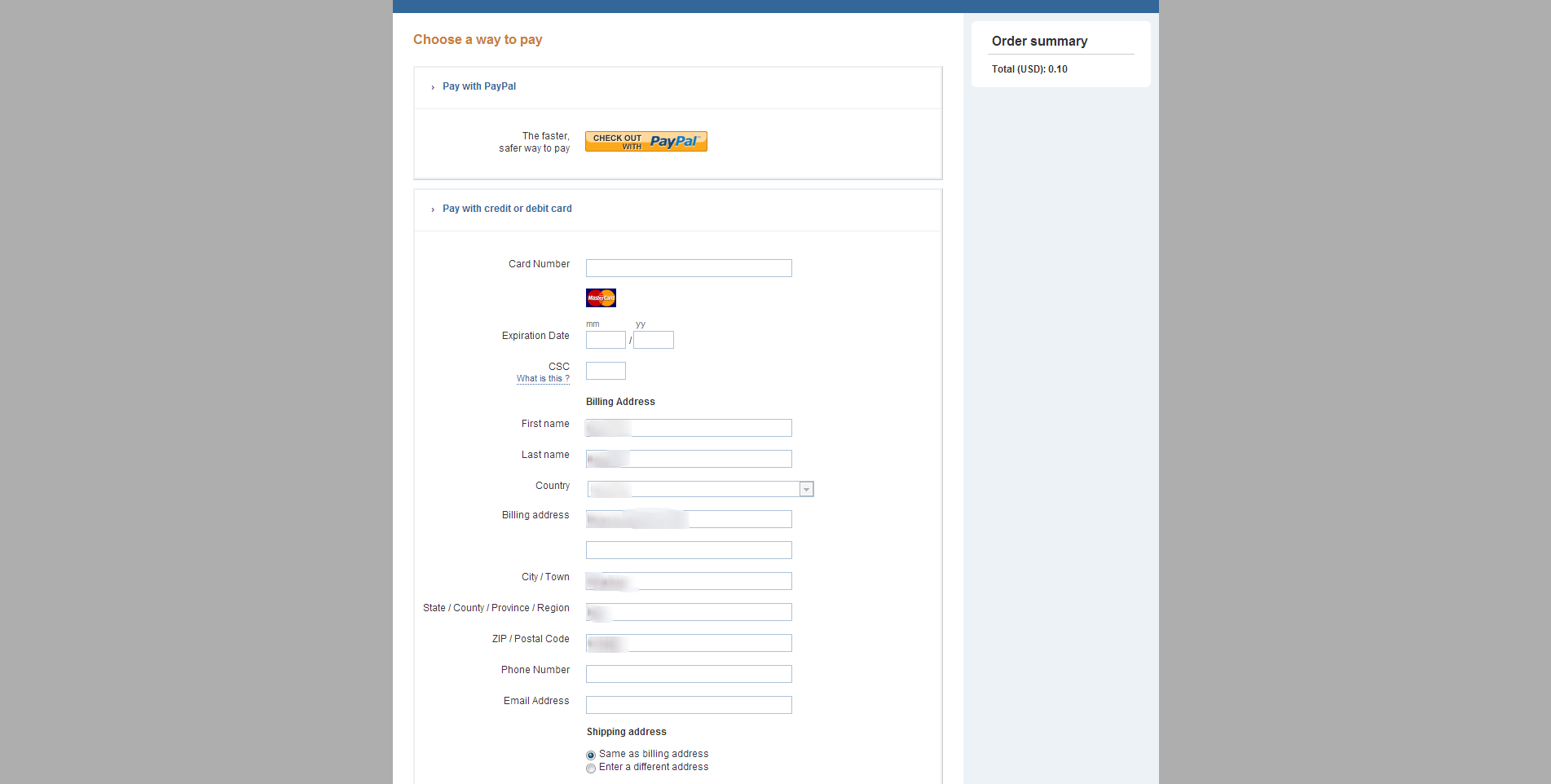Click the CSC security code field
1551x784 pixels.
[x=606, y=371]
